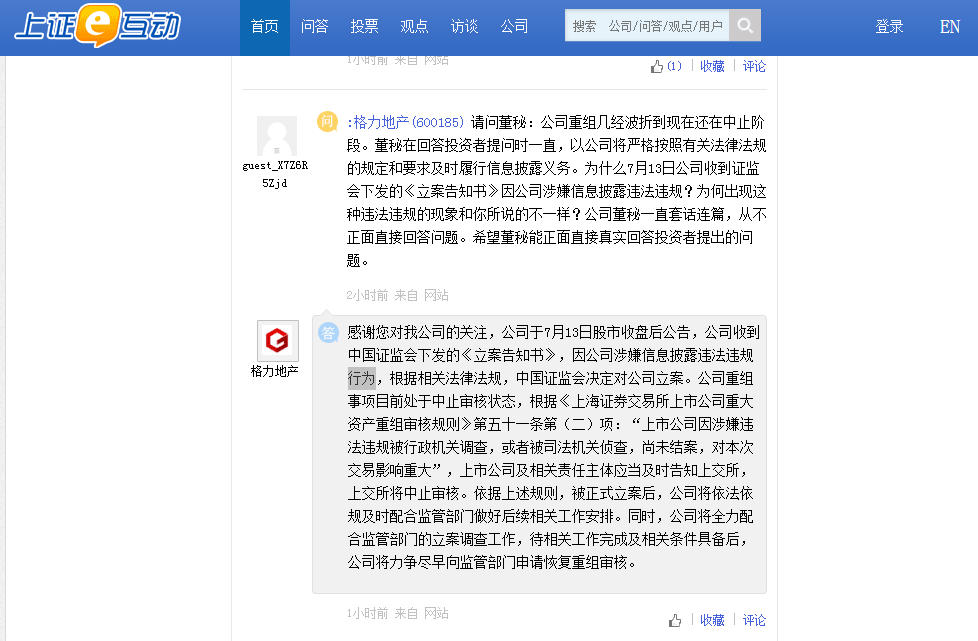Viewport: 978px width, 641px height.
Task: Click the orange 问 question icon
Action: point(327,121)
